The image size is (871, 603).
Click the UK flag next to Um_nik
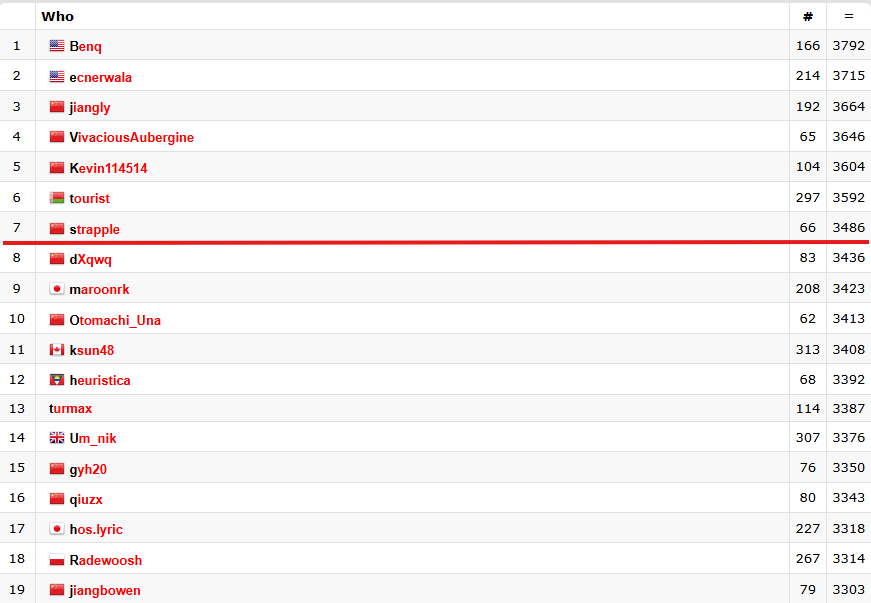tap(57, 438)
